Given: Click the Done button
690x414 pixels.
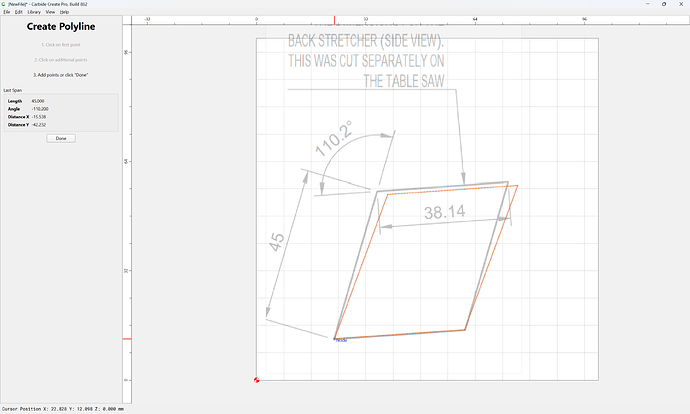Looking at the screenshot, I should pyautogui.click(x=61, y=138).
